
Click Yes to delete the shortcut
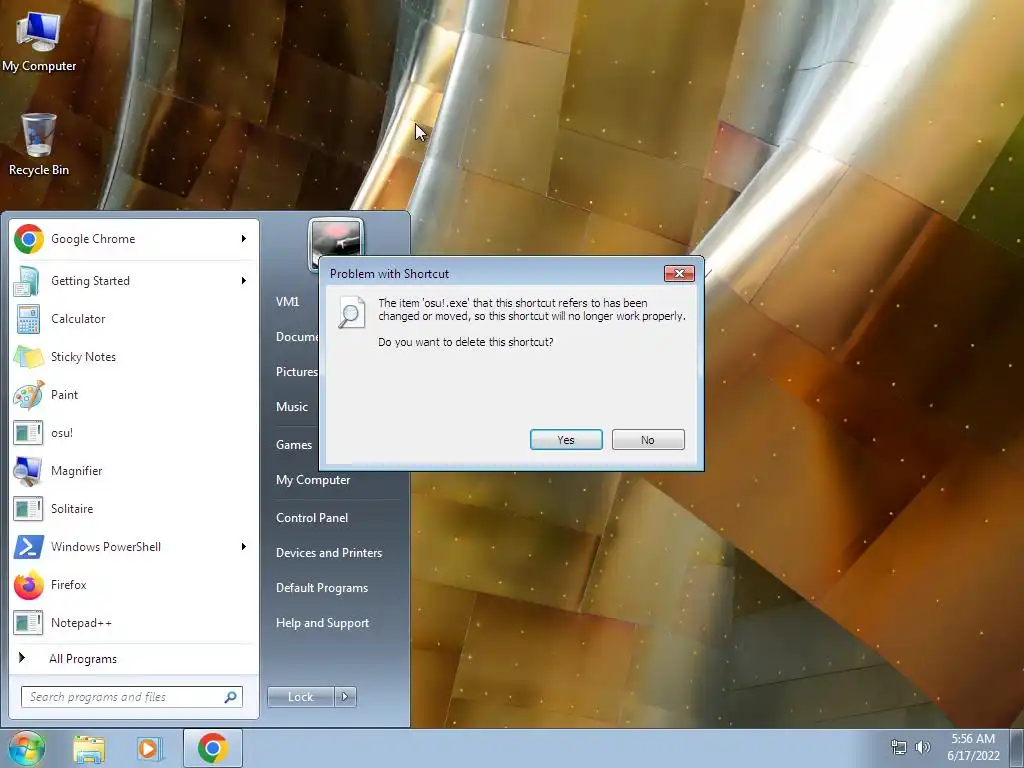tap(566, 440)
